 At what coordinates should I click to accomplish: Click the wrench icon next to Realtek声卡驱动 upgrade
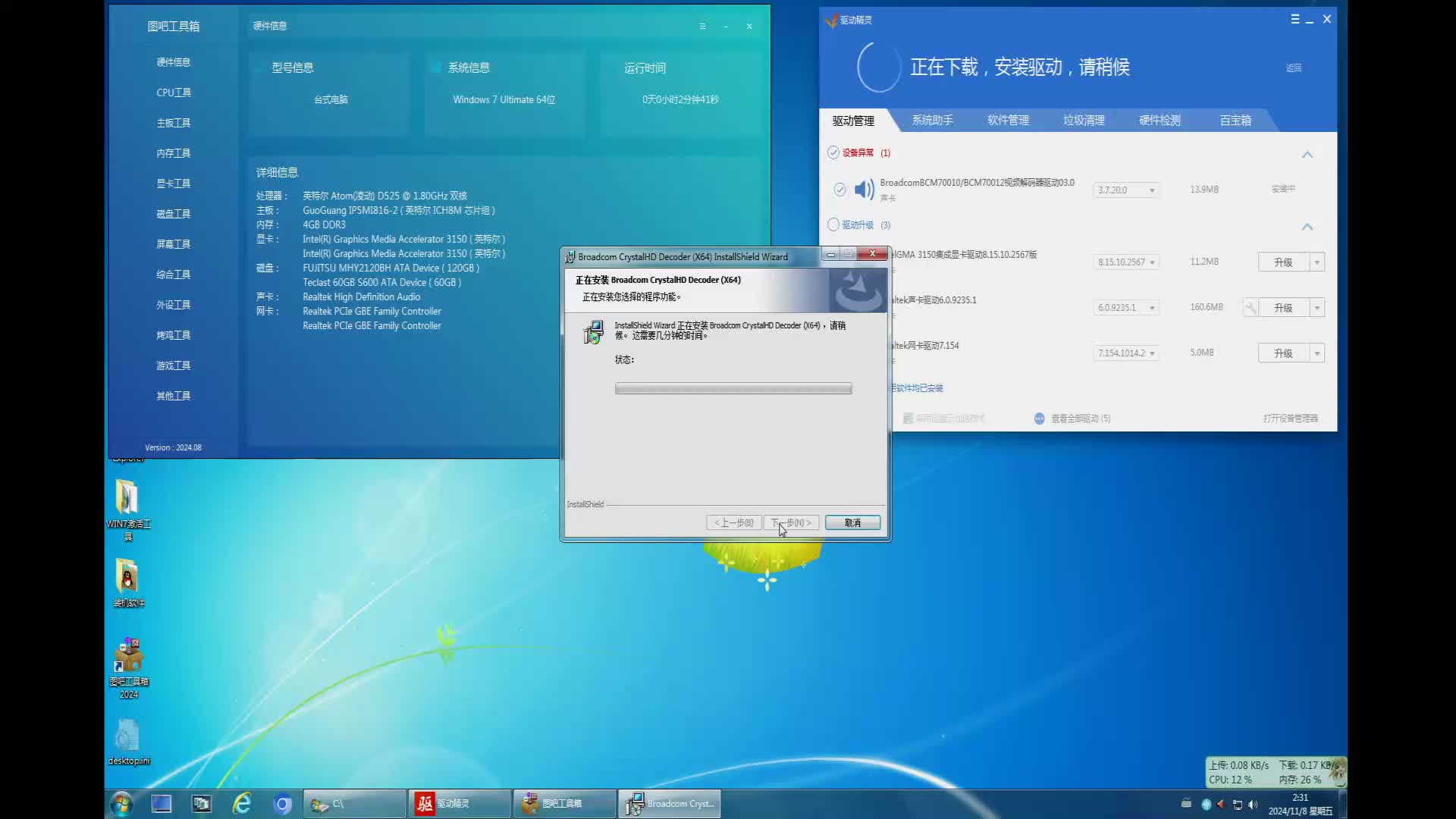click(1250, 307)
